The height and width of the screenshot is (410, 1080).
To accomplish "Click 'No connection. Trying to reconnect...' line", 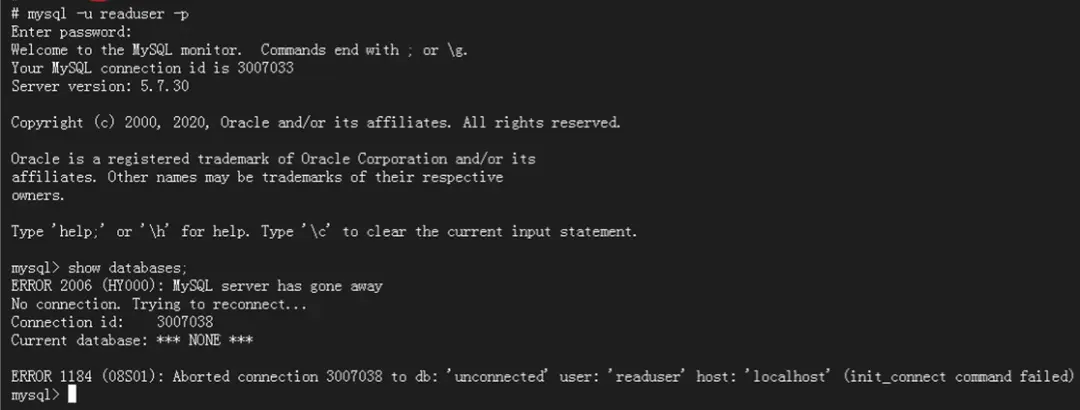I will [x=158, y=304].
